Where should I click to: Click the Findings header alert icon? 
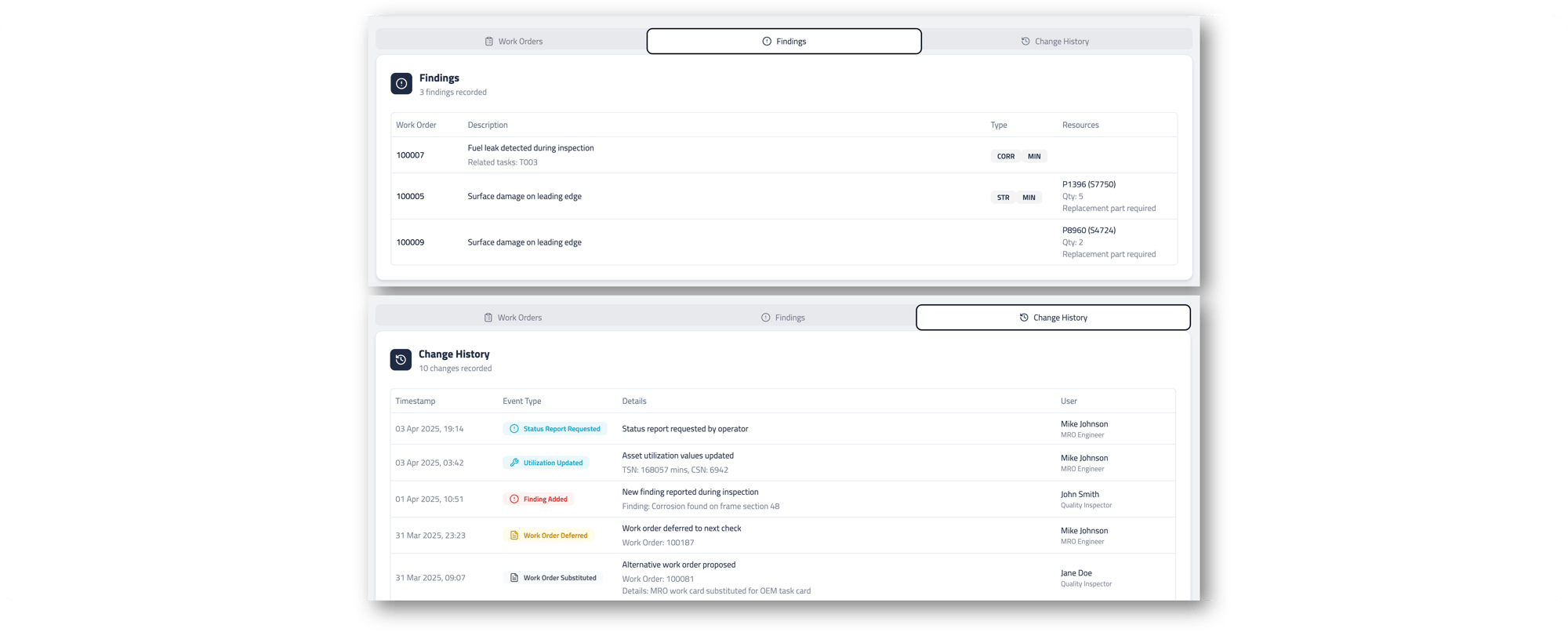point(401,84)
